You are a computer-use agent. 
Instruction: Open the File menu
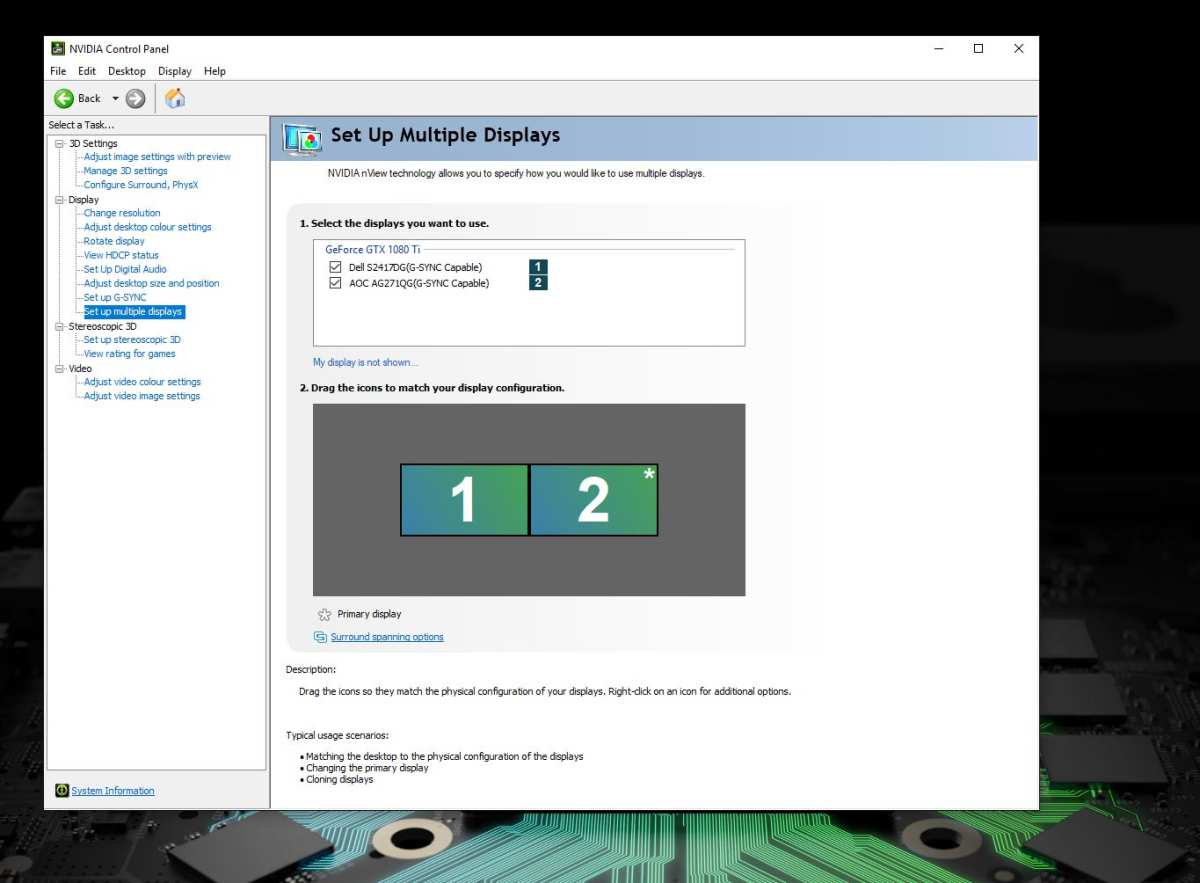(58, 71)
